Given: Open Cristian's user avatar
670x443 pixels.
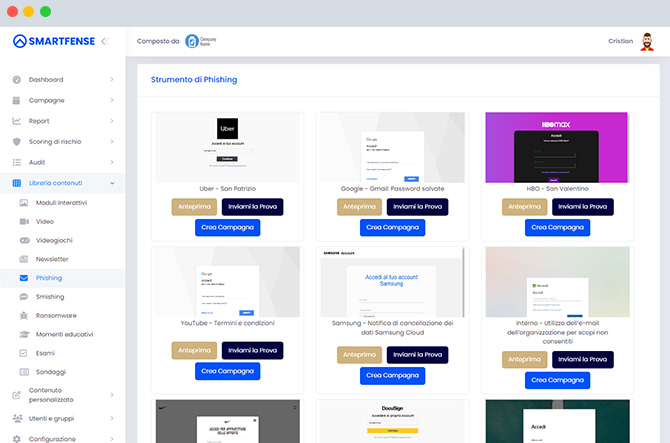Looking at the screenshot, I should (647, 41).
